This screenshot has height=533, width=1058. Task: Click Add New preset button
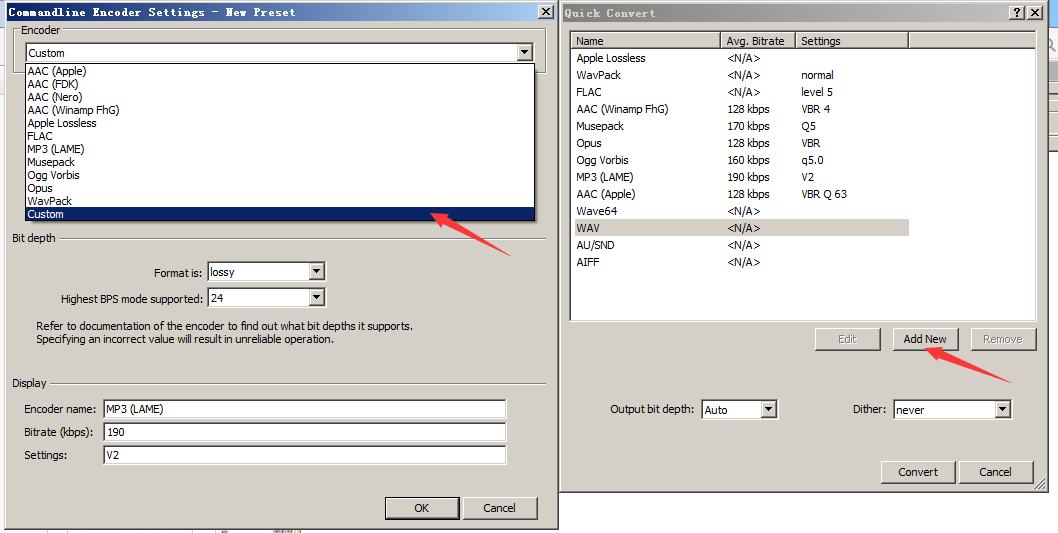925,339
